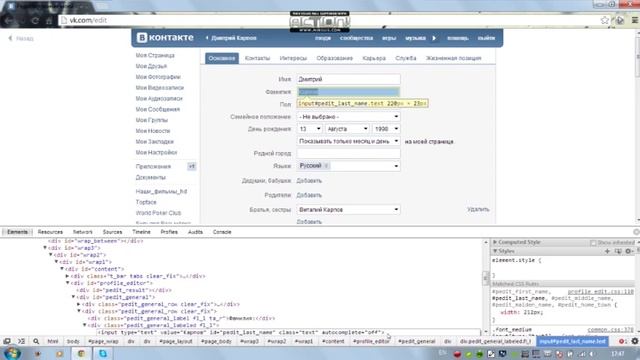Open the birth year dropdown 1990
The image size is (640, 360).
(x=386, y=129)
